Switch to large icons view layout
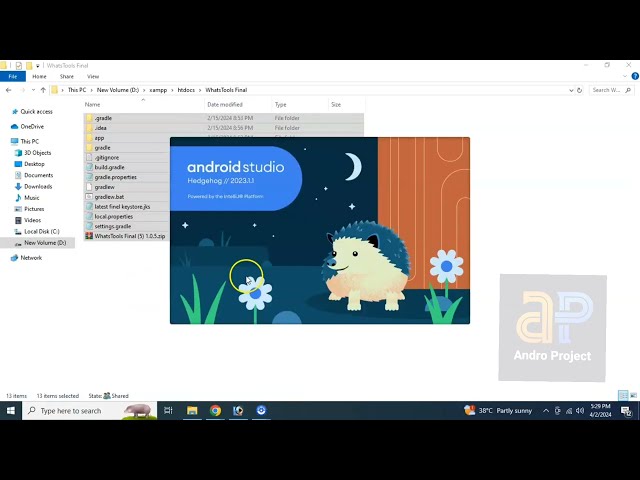Viewport: 640px width, 480px height. coord(633,395)
